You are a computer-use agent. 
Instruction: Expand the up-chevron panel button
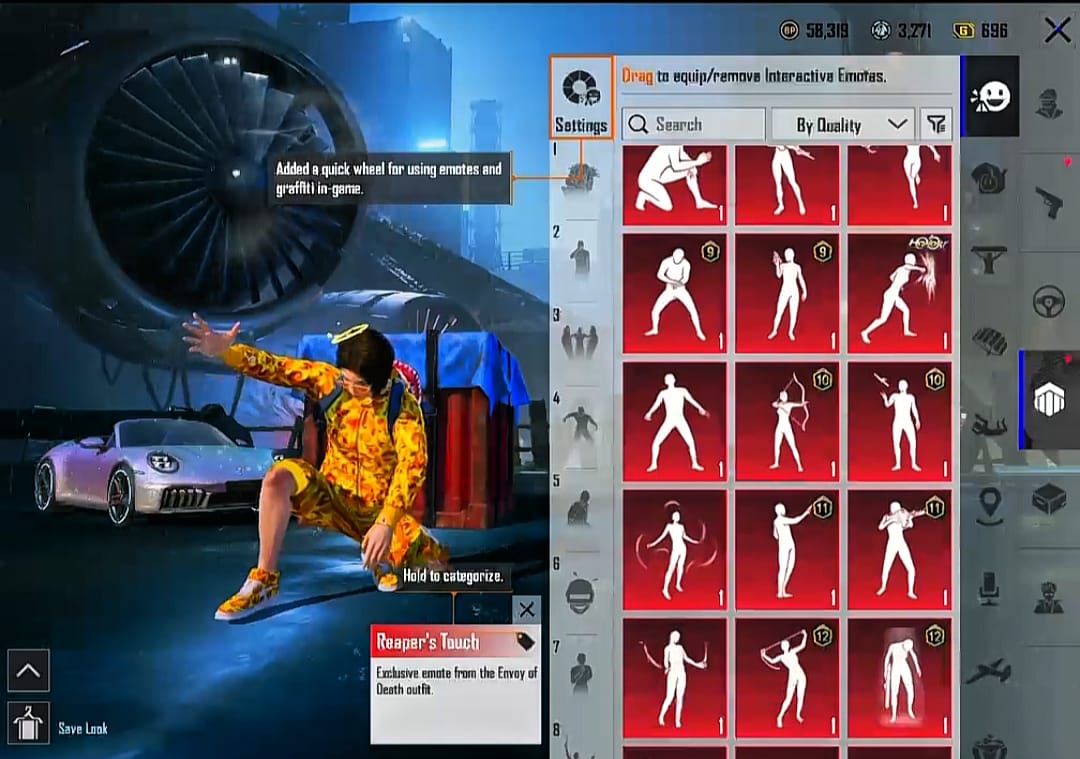pyautogui.click(x=28, y=670)
